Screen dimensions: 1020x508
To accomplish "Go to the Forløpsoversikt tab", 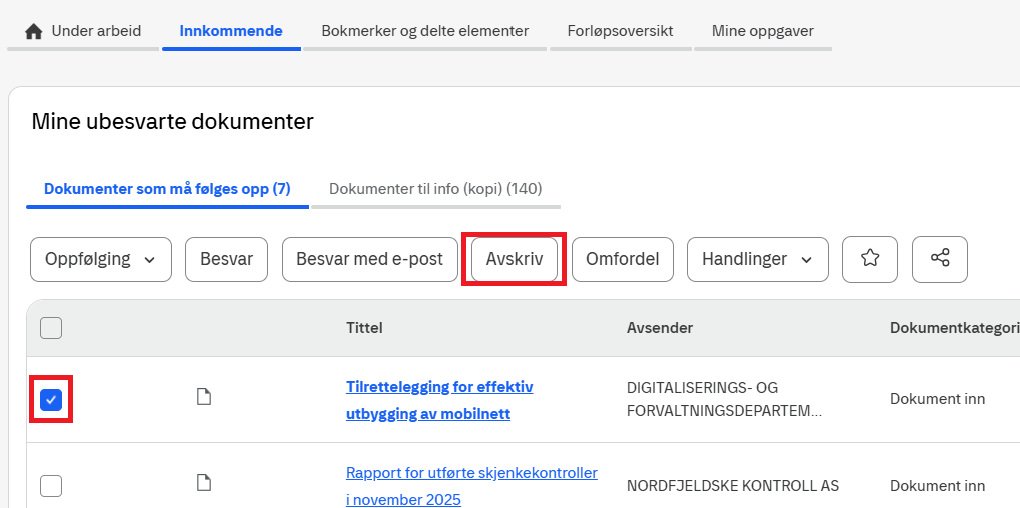I will (620, 31).
